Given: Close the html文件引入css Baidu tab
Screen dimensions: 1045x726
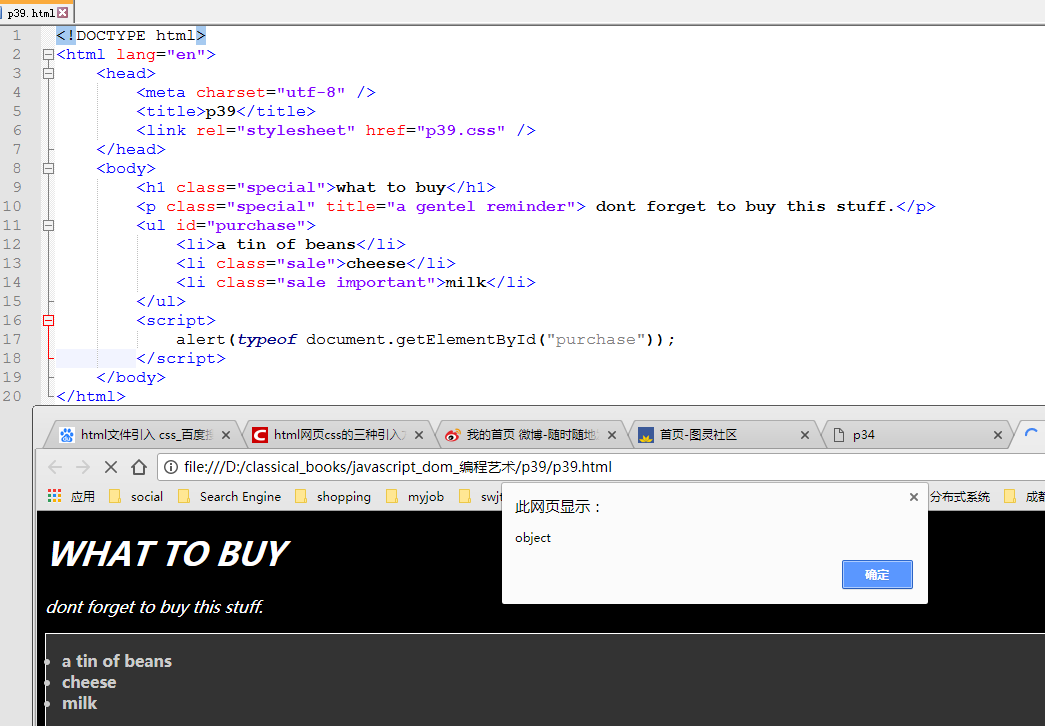Looking at the screenshot, I should click(226, 435).
